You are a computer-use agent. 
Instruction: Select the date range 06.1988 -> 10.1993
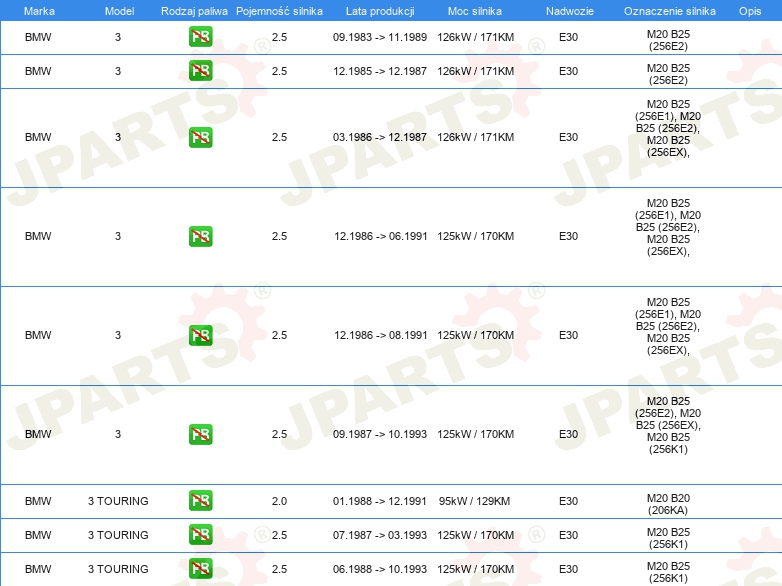pos(380,569)
